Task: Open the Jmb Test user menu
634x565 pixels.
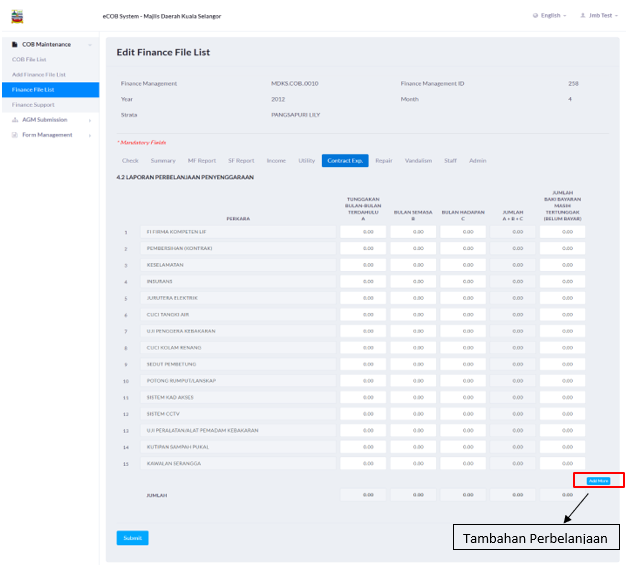Action: [602, 16]
